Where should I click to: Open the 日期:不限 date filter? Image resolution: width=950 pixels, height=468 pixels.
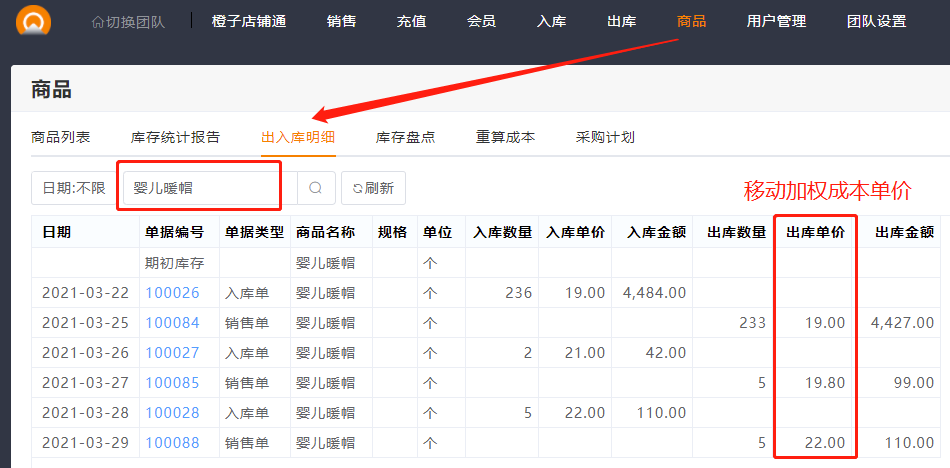click(x=74, y=188)
